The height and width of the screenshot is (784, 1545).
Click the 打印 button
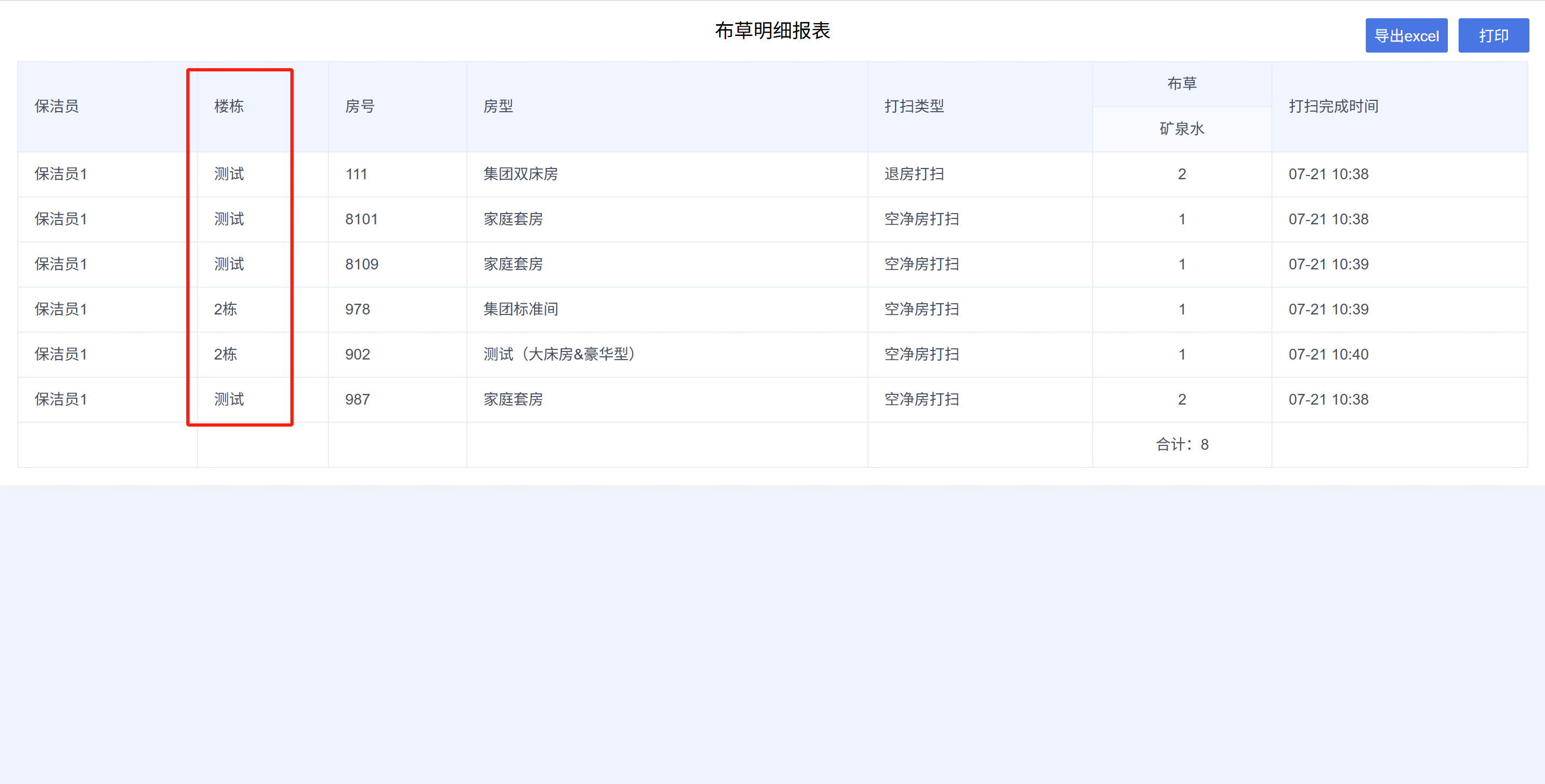coord(1493,35)
